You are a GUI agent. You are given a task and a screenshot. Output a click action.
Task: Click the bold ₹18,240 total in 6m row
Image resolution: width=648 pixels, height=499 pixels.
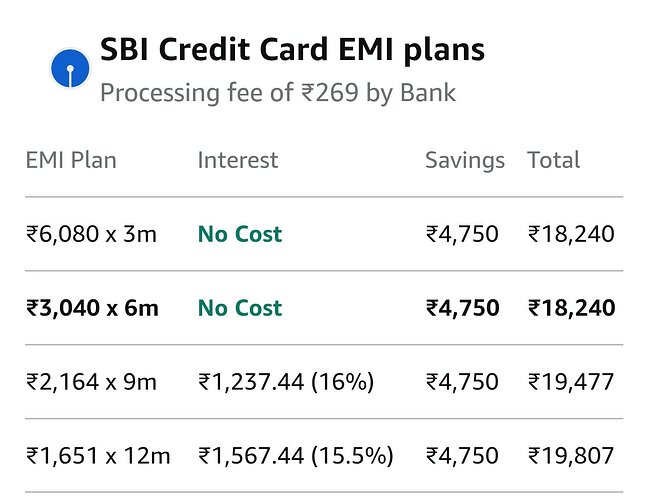571,308
